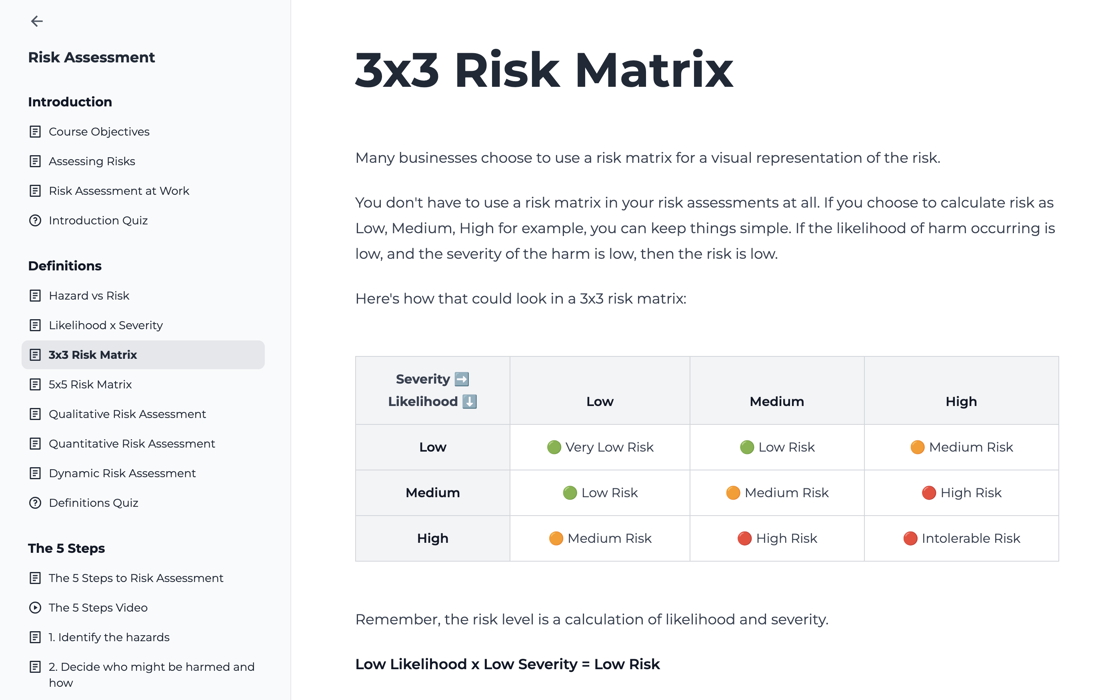The height and width of the screenshot is (700, 1120).
Task: Open the Qualitative Risk Assessment lesson
Action: pos(127,413)
